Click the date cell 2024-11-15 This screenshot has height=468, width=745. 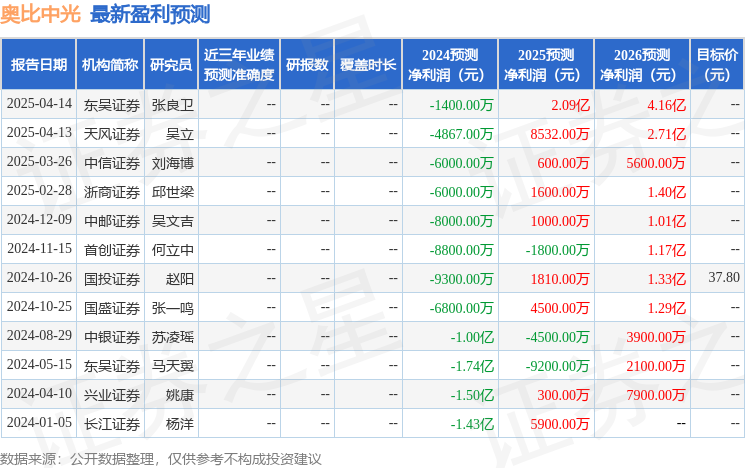(x=39, y=249)
